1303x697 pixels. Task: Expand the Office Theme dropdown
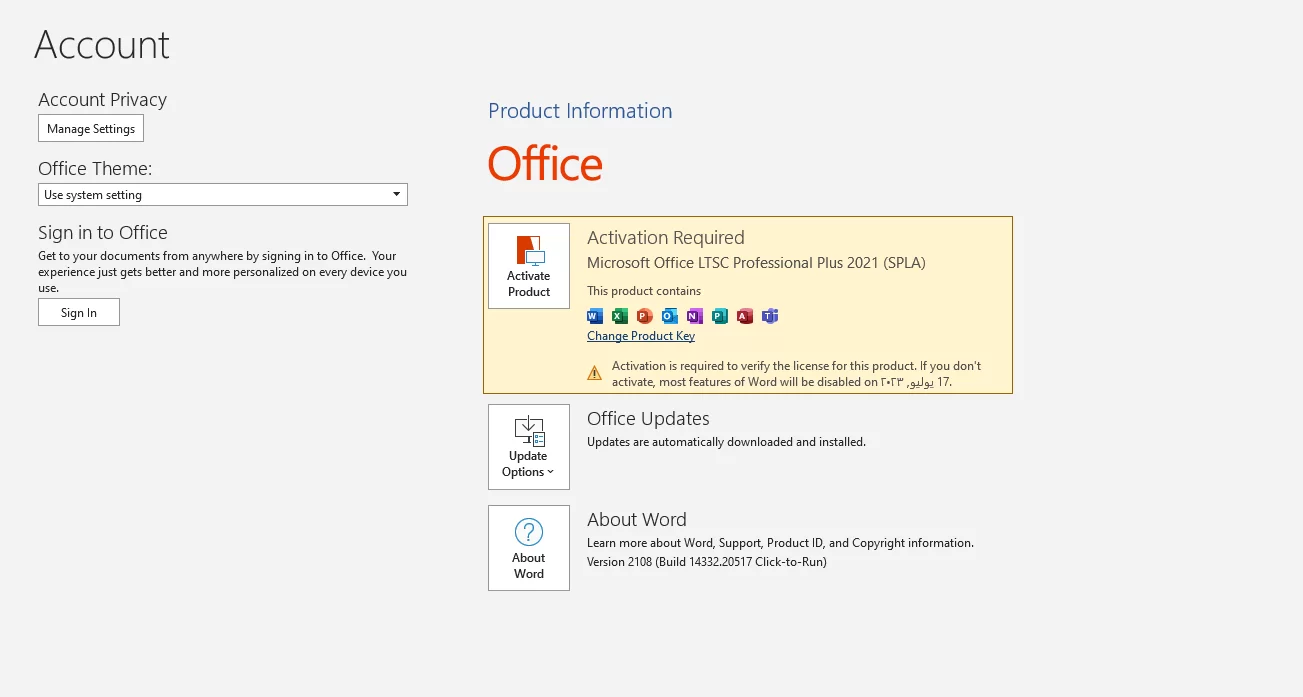point(223,195)
